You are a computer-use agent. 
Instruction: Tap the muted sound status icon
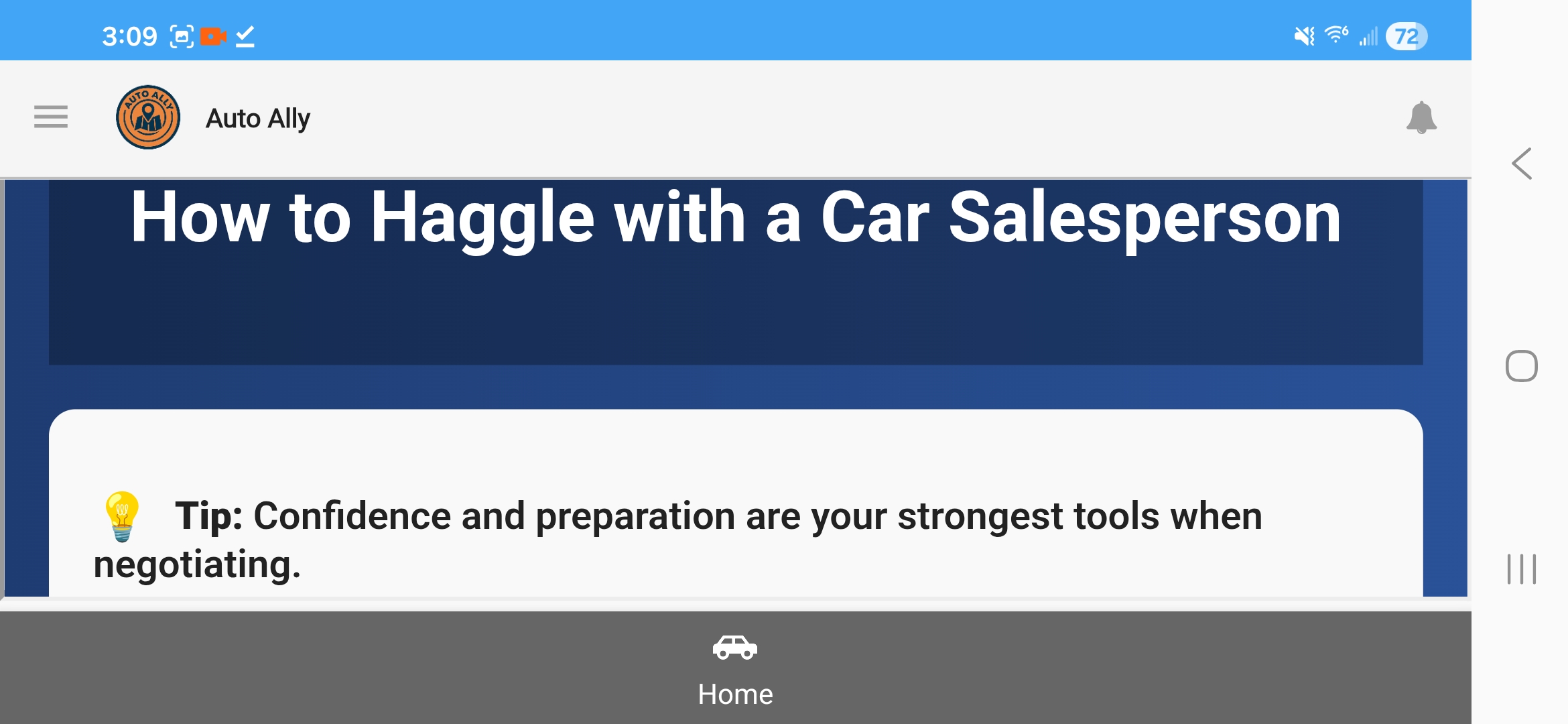1303,36
